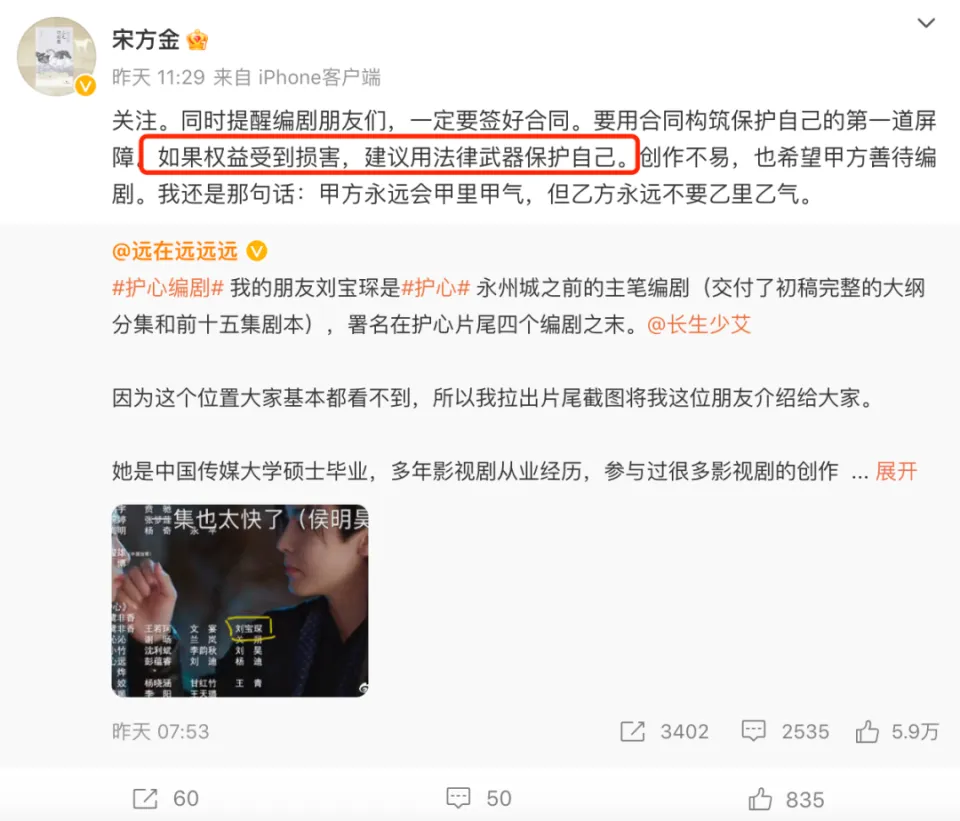The height and width of the screenshot is (821, 960).
Task: Open comments icon showing 2535
Action: point(785,732)
